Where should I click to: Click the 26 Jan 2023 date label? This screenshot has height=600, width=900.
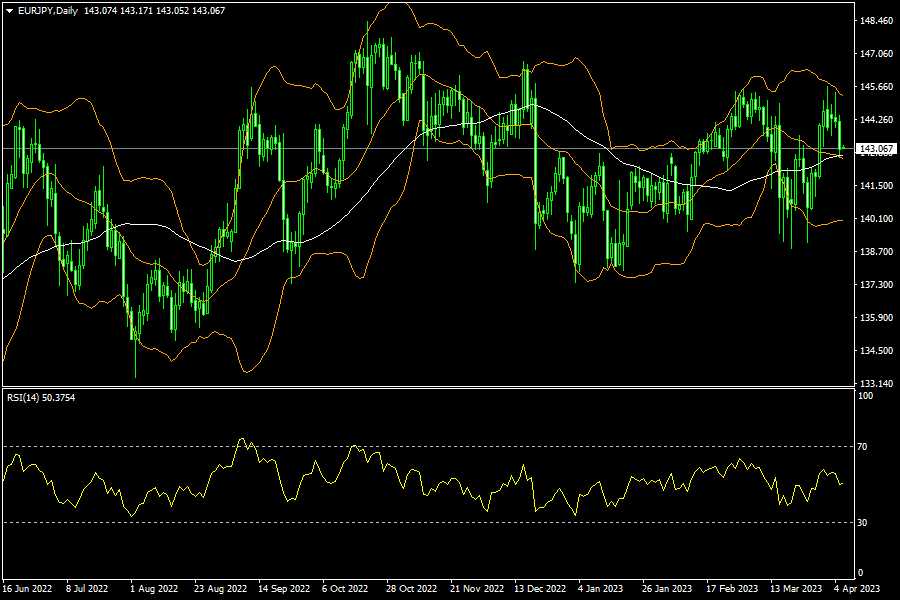pyautogui.click(x=666, y=589)
